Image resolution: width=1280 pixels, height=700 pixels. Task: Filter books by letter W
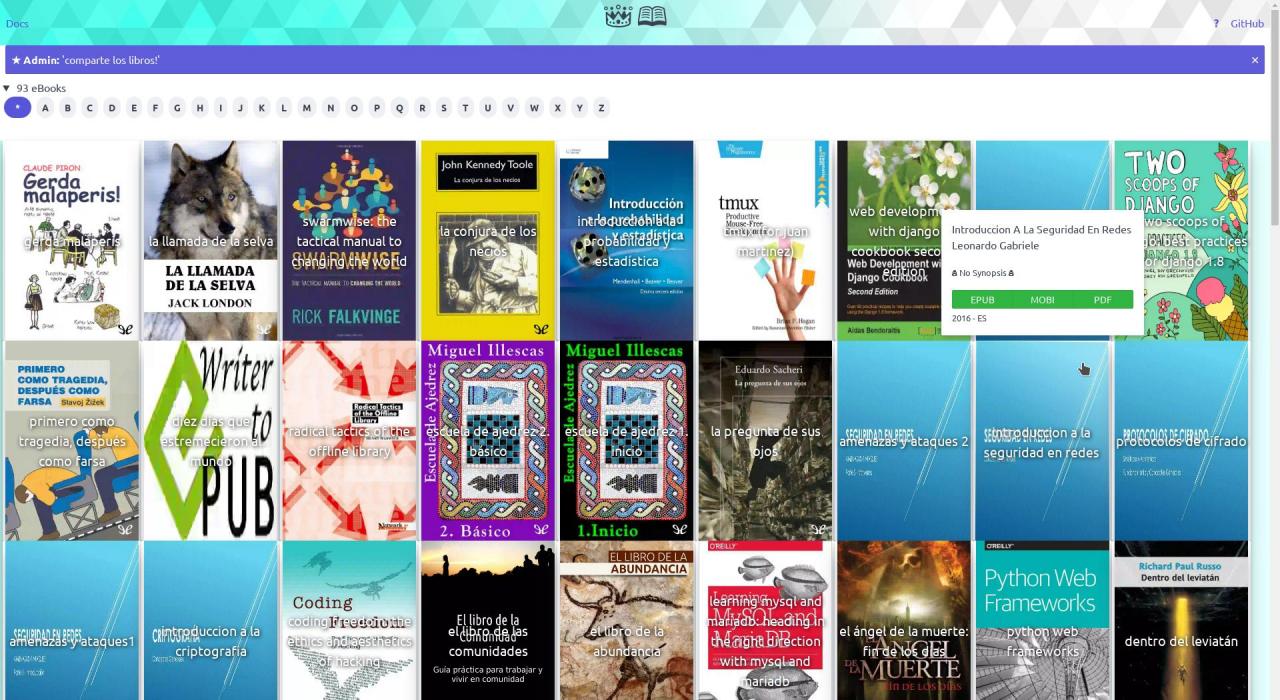pyautogui.click(x=534, y=108)
